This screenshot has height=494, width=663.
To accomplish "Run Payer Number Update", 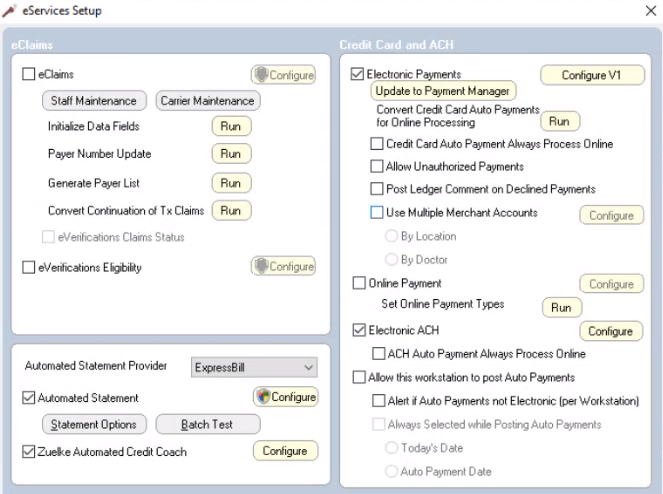I will point(230,154).
